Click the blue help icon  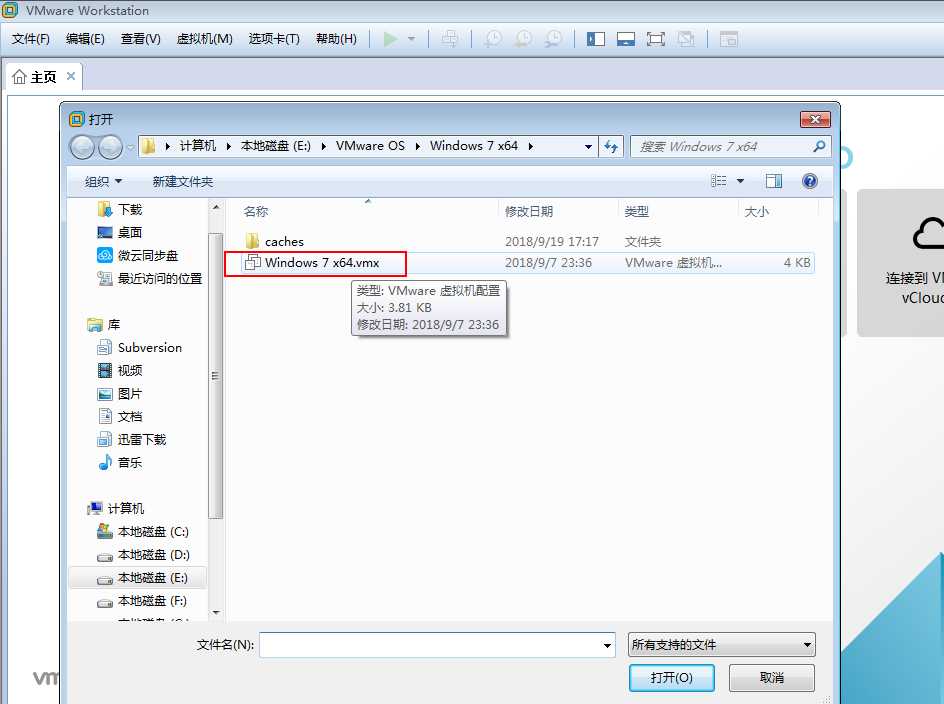(810, 181)
